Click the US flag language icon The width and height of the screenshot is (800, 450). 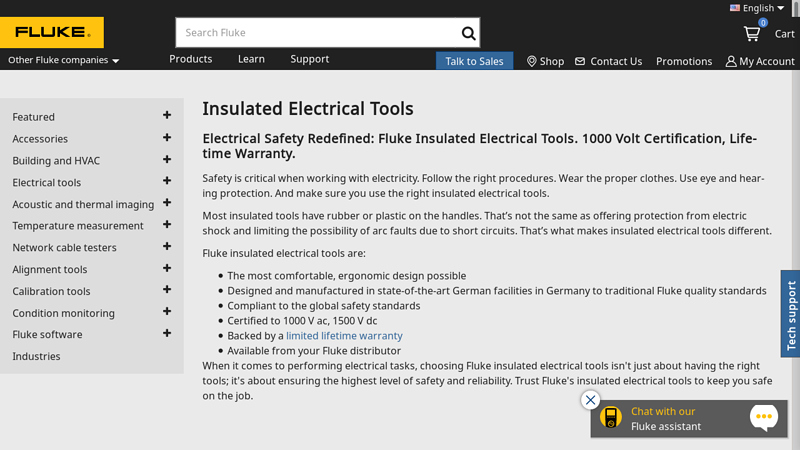[x=735, y=8]
